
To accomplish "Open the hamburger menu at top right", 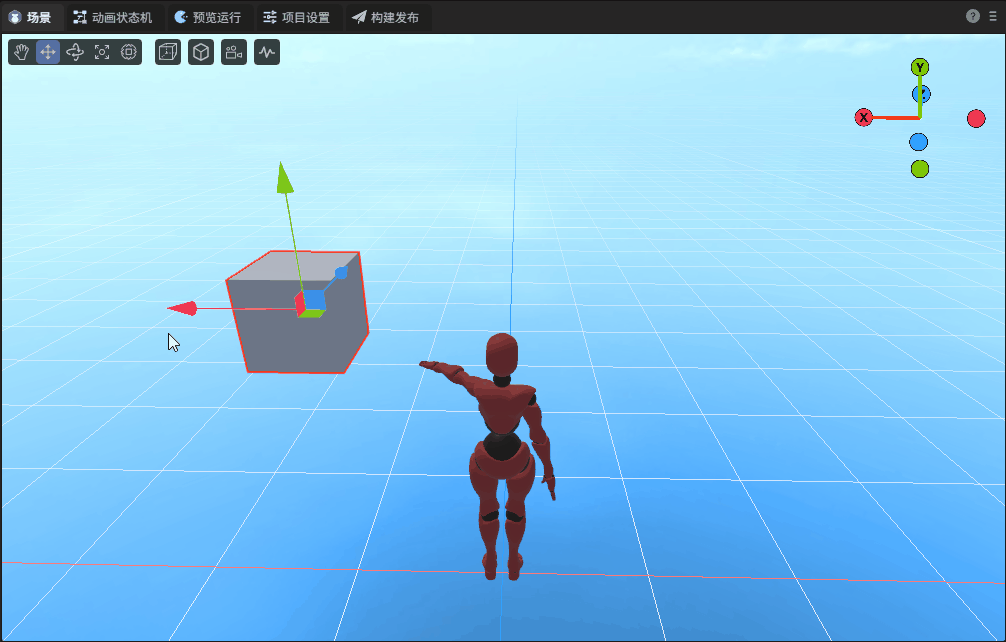I will point(993,17).
